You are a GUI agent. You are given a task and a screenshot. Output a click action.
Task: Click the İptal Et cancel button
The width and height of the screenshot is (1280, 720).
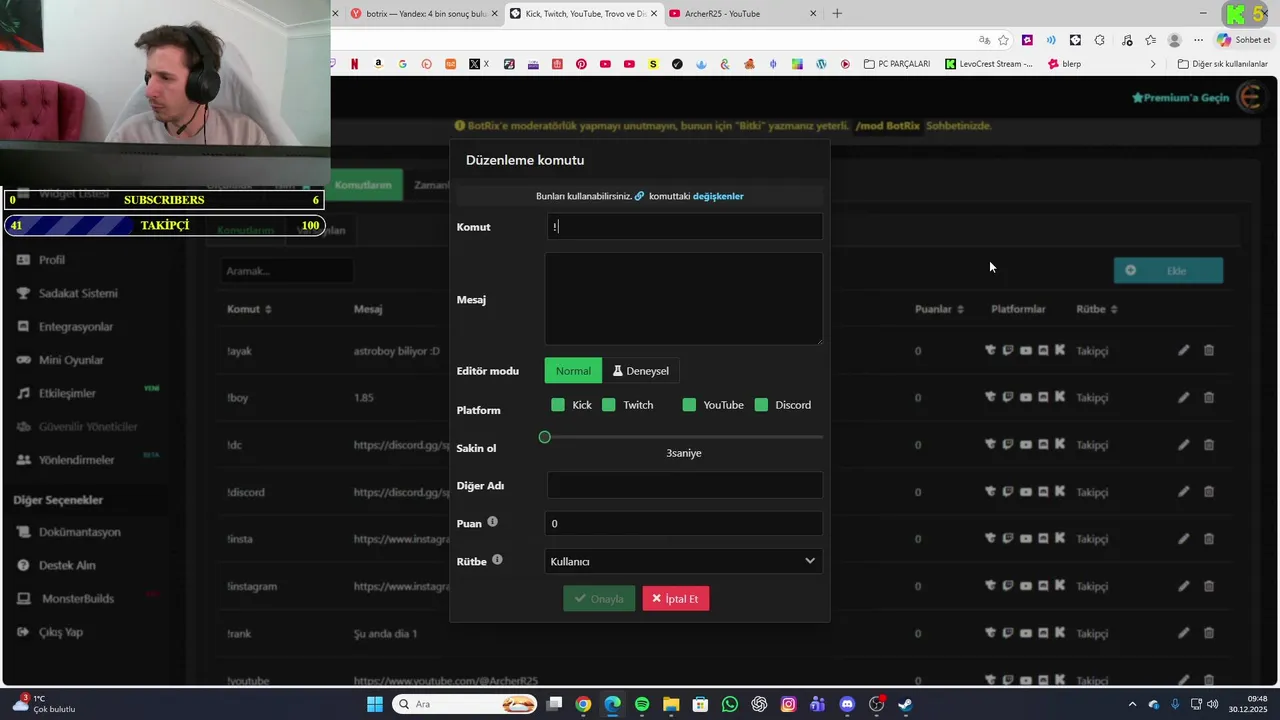pyautogui.click(x=676, y=599)
